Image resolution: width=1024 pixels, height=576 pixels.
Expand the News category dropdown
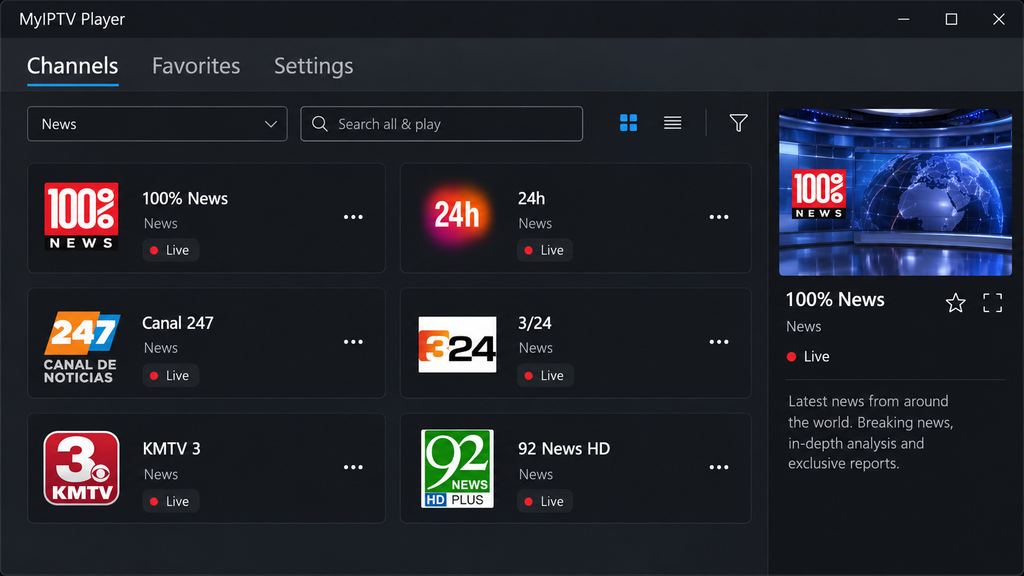tap(157, 123)
